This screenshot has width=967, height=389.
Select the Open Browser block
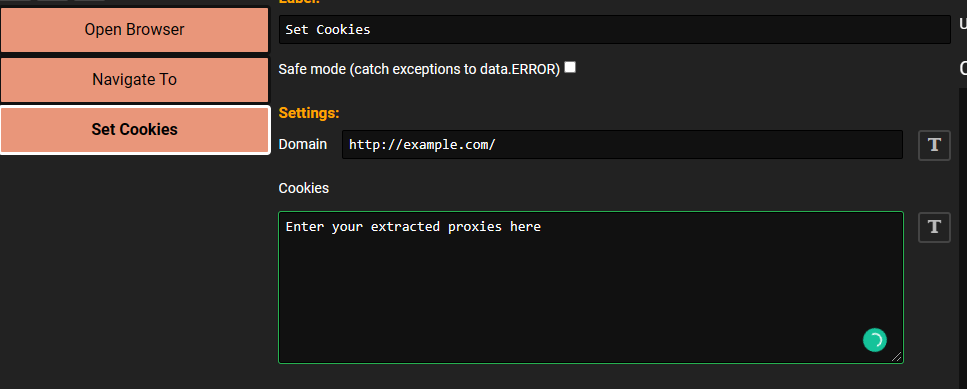(134, 30)
